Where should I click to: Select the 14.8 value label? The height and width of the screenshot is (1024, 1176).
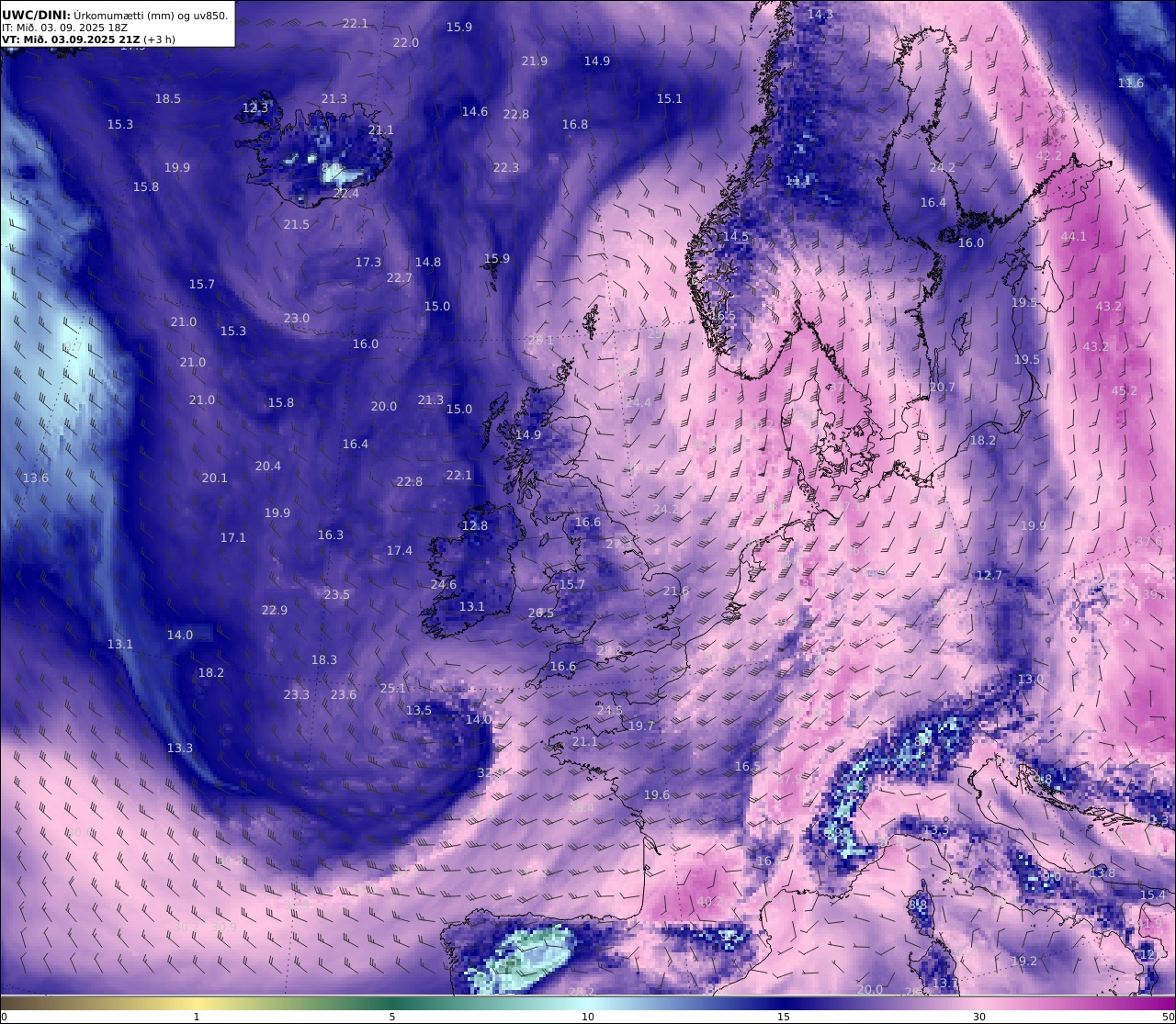[428, 263]
